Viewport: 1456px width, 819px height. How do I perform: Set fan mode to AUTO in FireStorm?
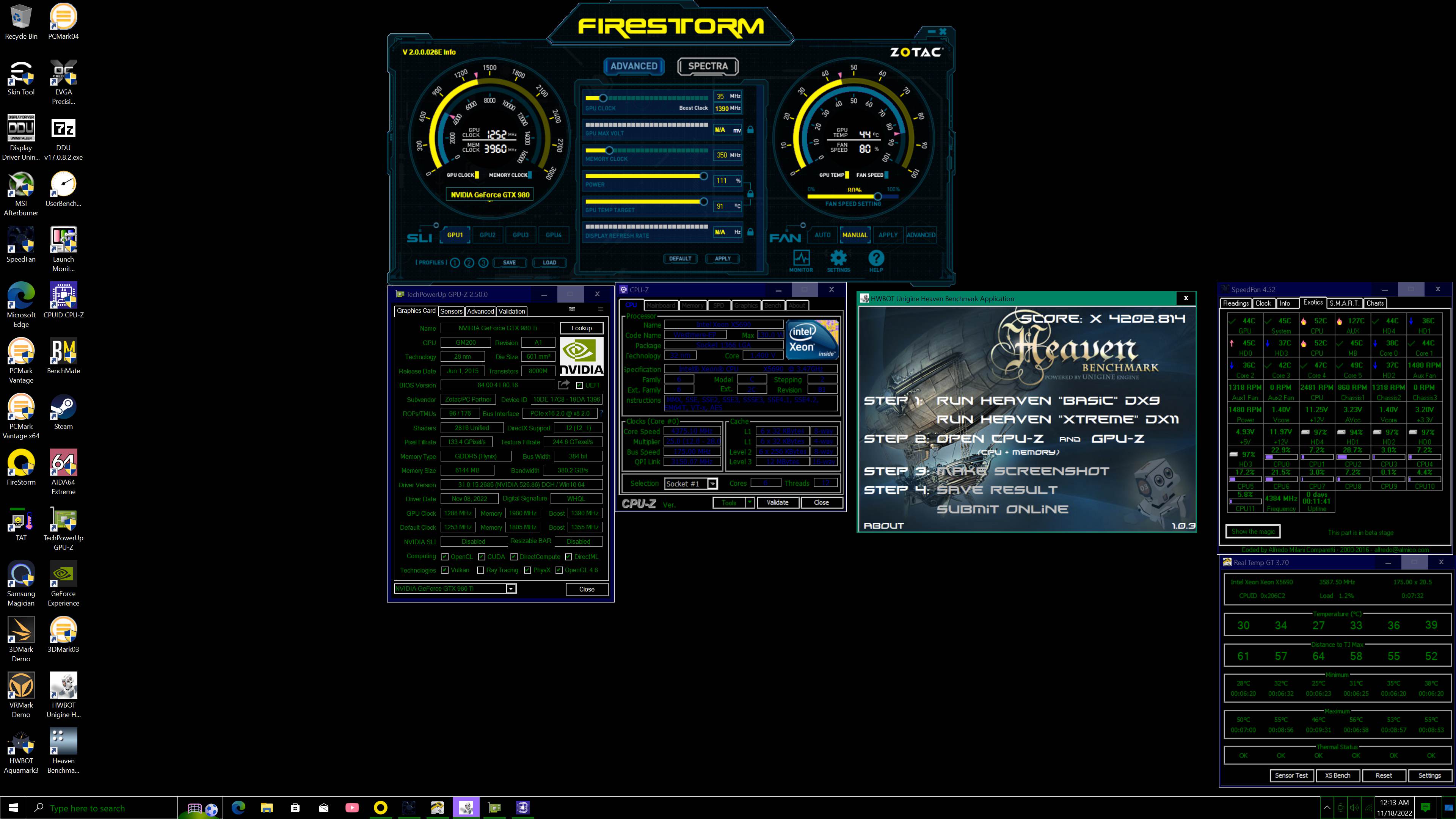[822, 235]
